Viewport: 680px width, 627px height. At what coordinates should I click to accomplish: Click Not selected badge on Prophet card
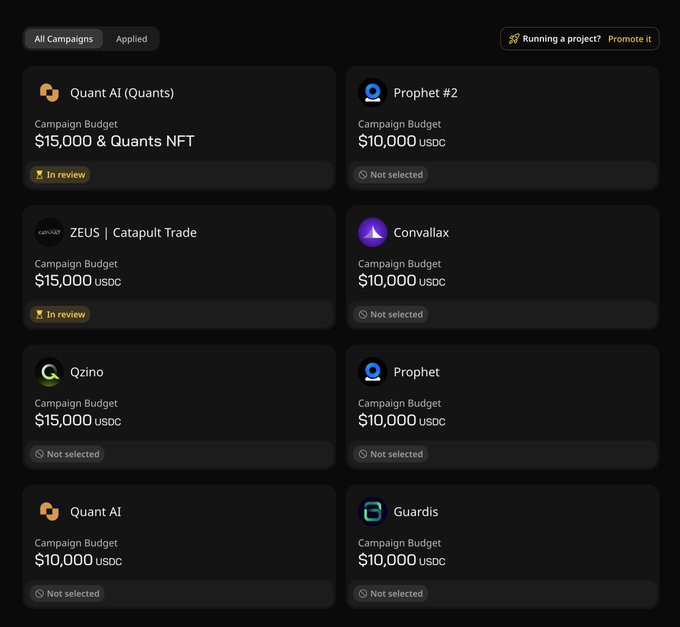pos(390,454)
